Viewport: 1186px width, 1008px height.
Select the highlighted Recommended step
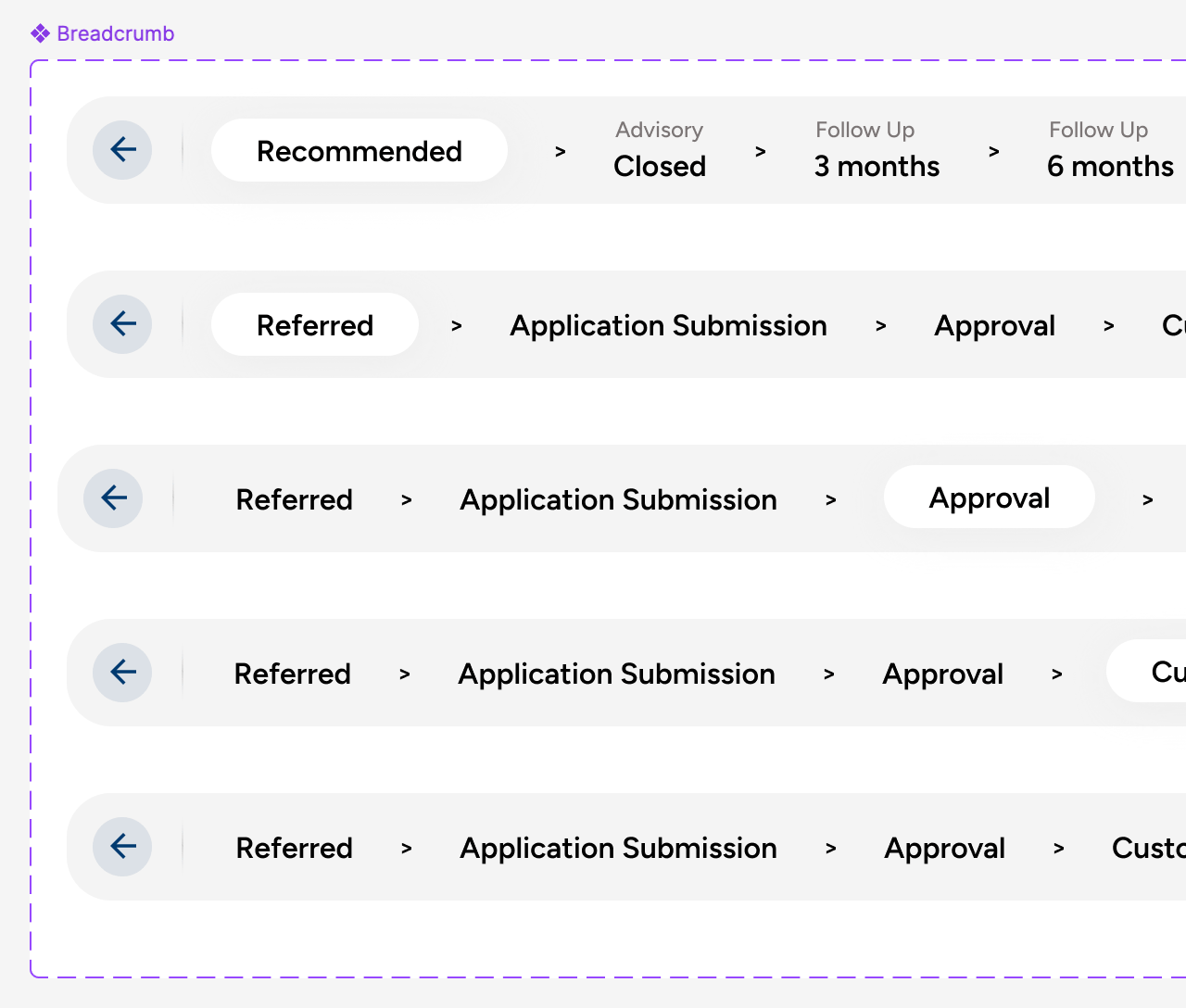(360, 150)
